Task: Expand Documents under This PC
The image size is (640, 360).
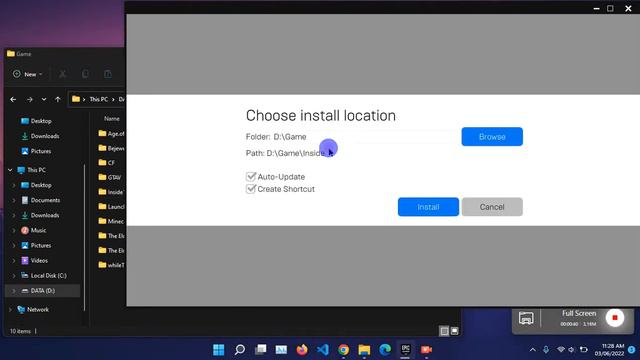Action: coord(14,200)
